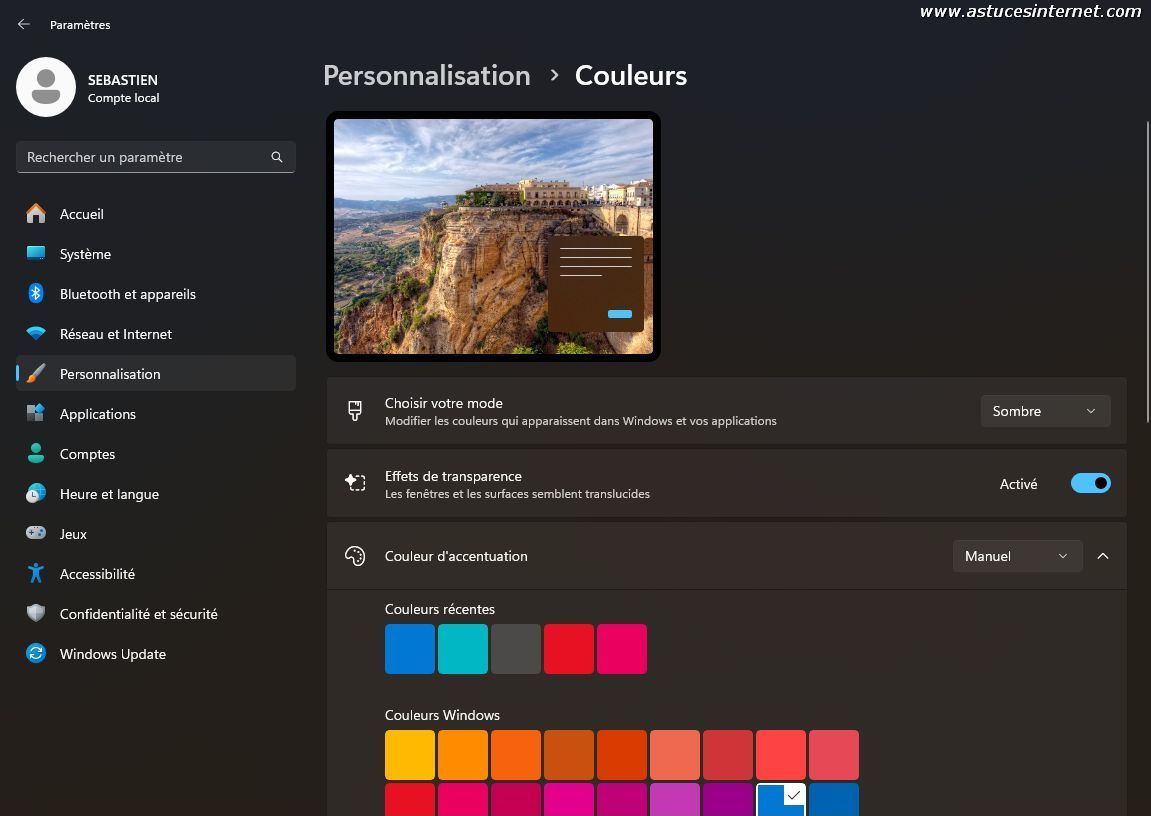Select the salmon Windows color swatch
Viewport: 1151px width, 816px height.
tap(675, 754)
